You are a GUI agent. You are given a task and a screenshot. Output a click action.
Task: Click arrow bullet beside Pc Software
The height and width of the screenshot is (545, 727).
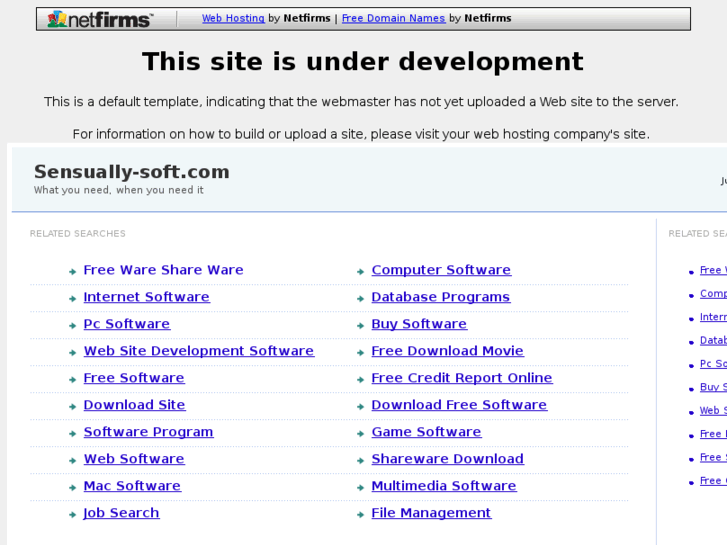72,326
